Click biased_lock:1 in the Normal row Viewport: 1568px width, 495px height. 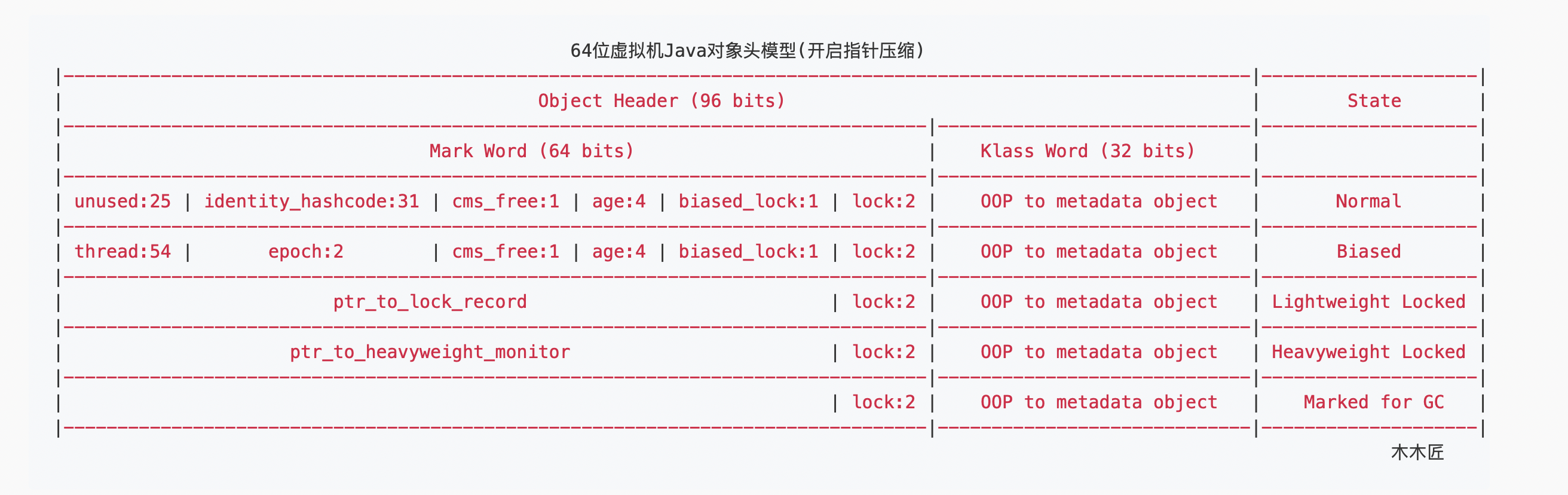[748, 201]
